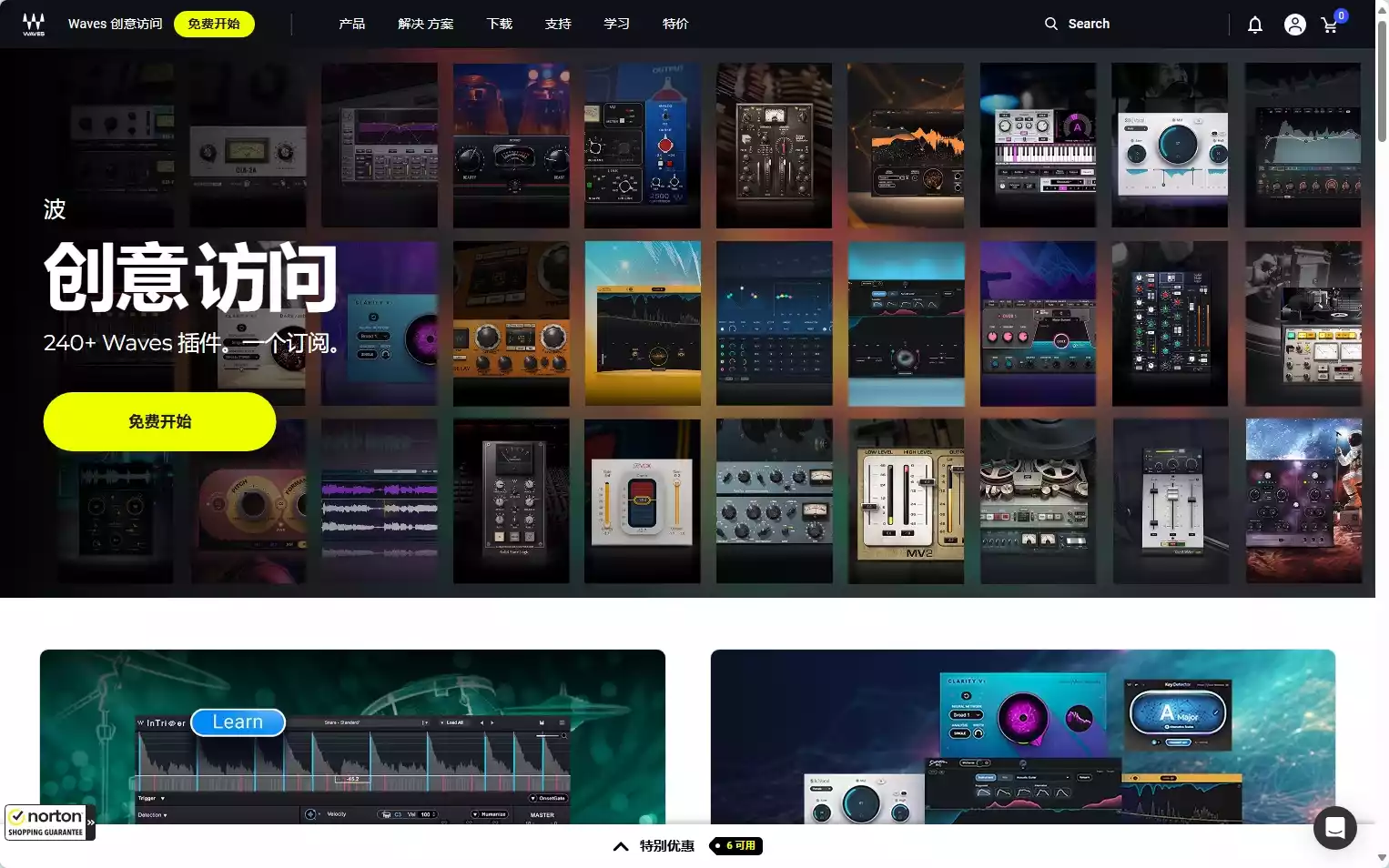Click the R-Vox plugin thumbnail

(643, 501)
